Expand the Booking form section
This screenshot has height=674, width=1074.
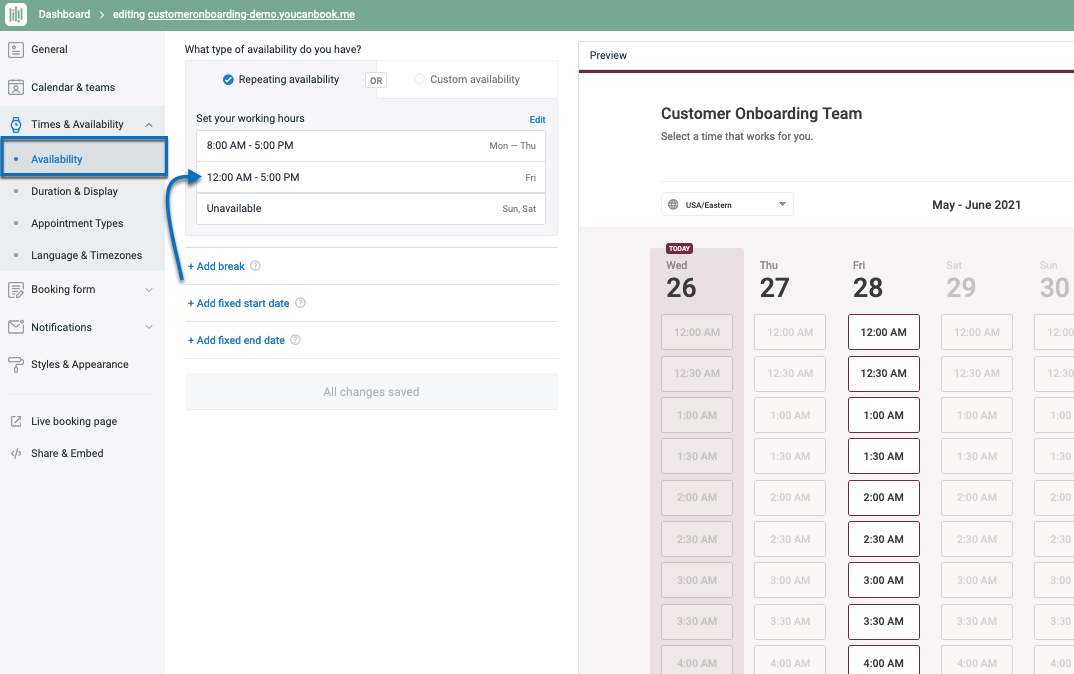pyautogui.click(x=149, y=290)
